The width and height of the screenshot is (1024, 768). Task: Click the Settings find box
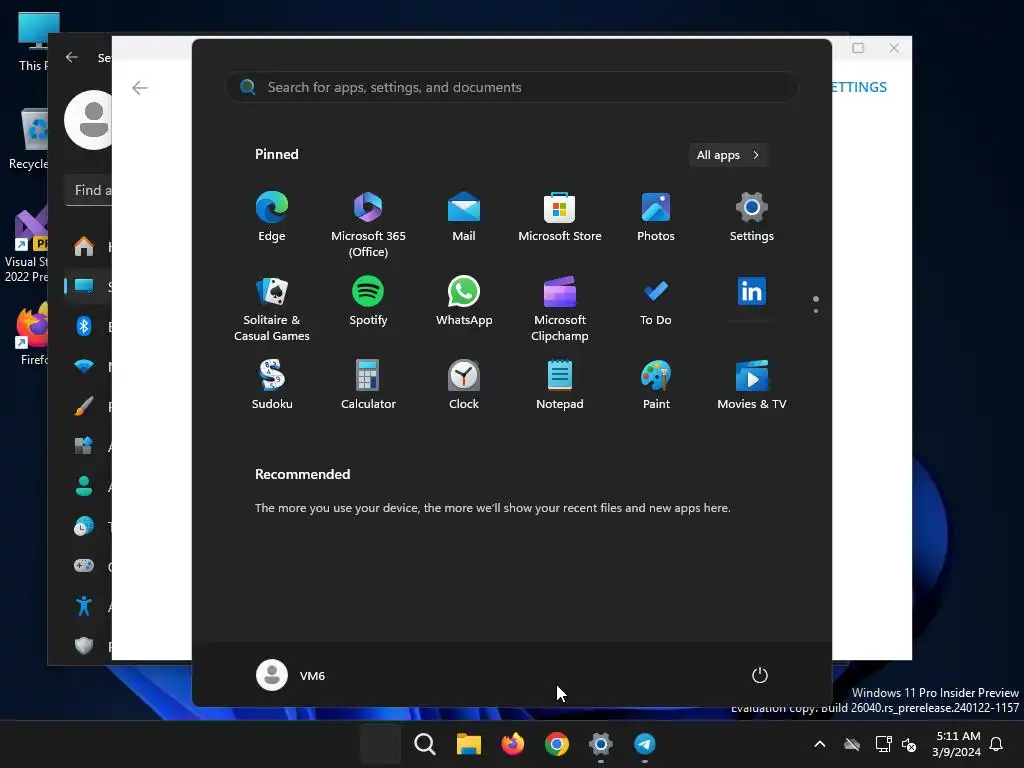pyautogui.click(x=88, y=190)
